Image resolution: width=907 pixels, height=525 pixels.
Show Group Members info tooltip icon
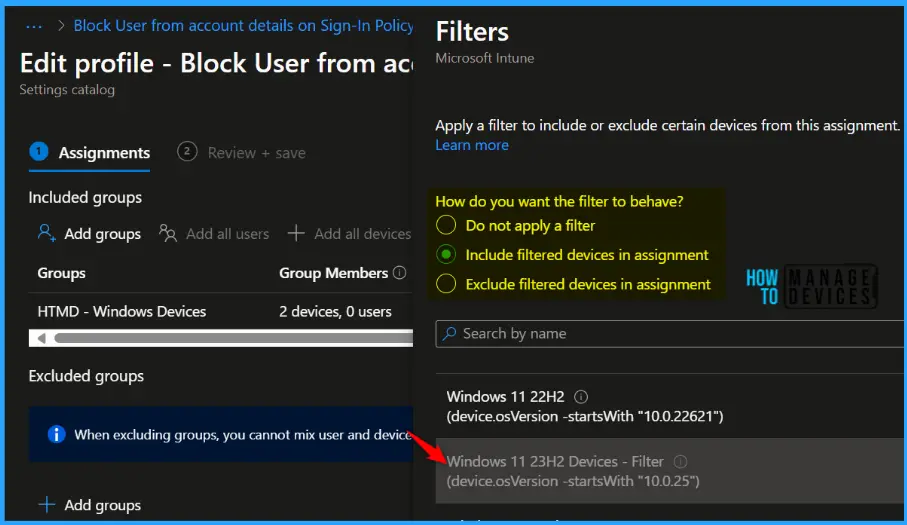[x=400, y=273]
